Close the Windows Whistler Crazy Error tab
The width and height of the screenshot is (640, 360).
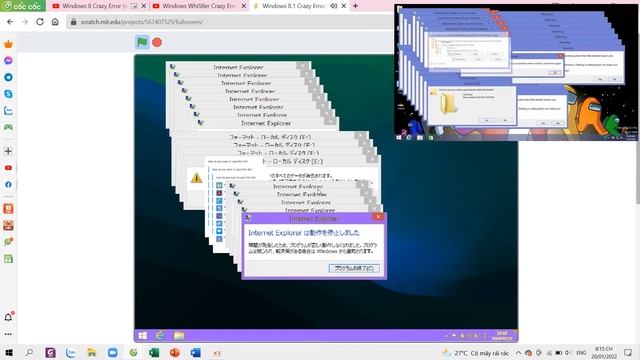pos(244,6)
